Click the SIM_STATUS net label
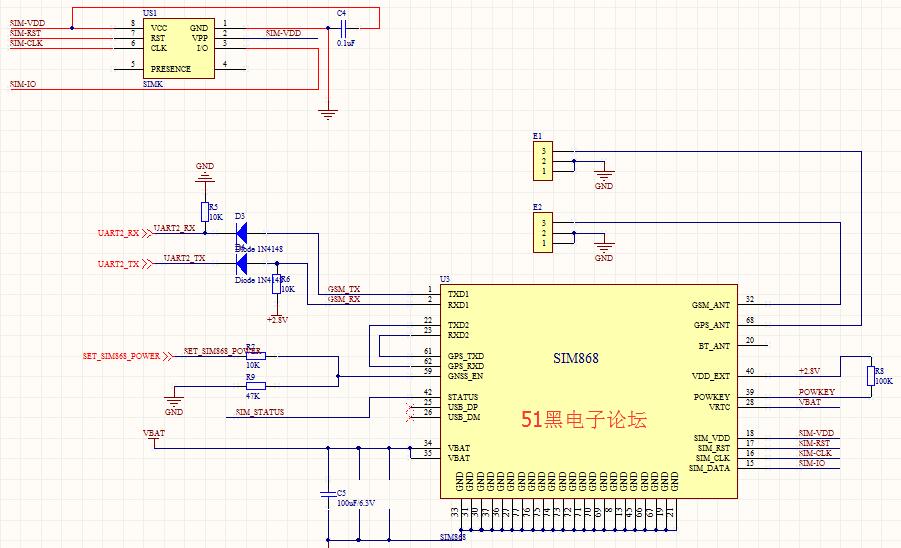Viewport: 901px width, 548px height. pyautogui.click(x=260, y=412)
